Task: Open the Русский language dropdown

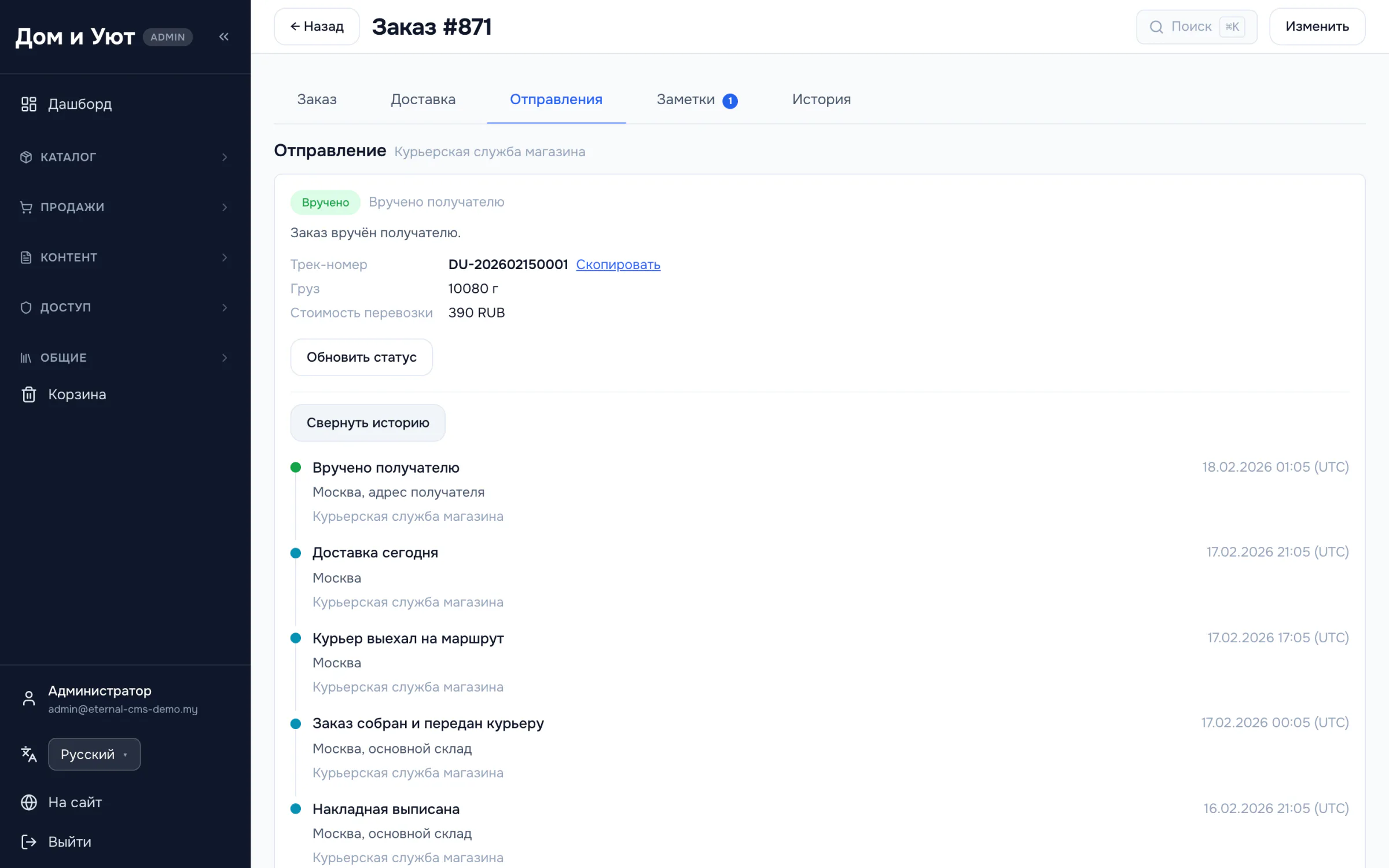Action: point(94,754)
